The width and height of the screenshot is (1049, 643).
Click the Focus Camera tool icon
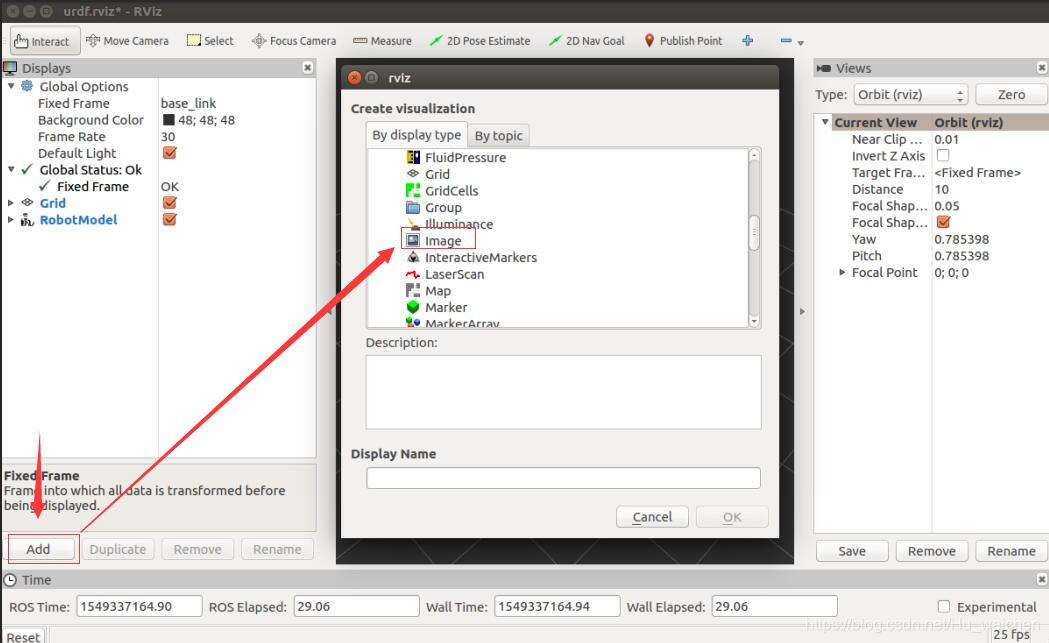(259, 41)
